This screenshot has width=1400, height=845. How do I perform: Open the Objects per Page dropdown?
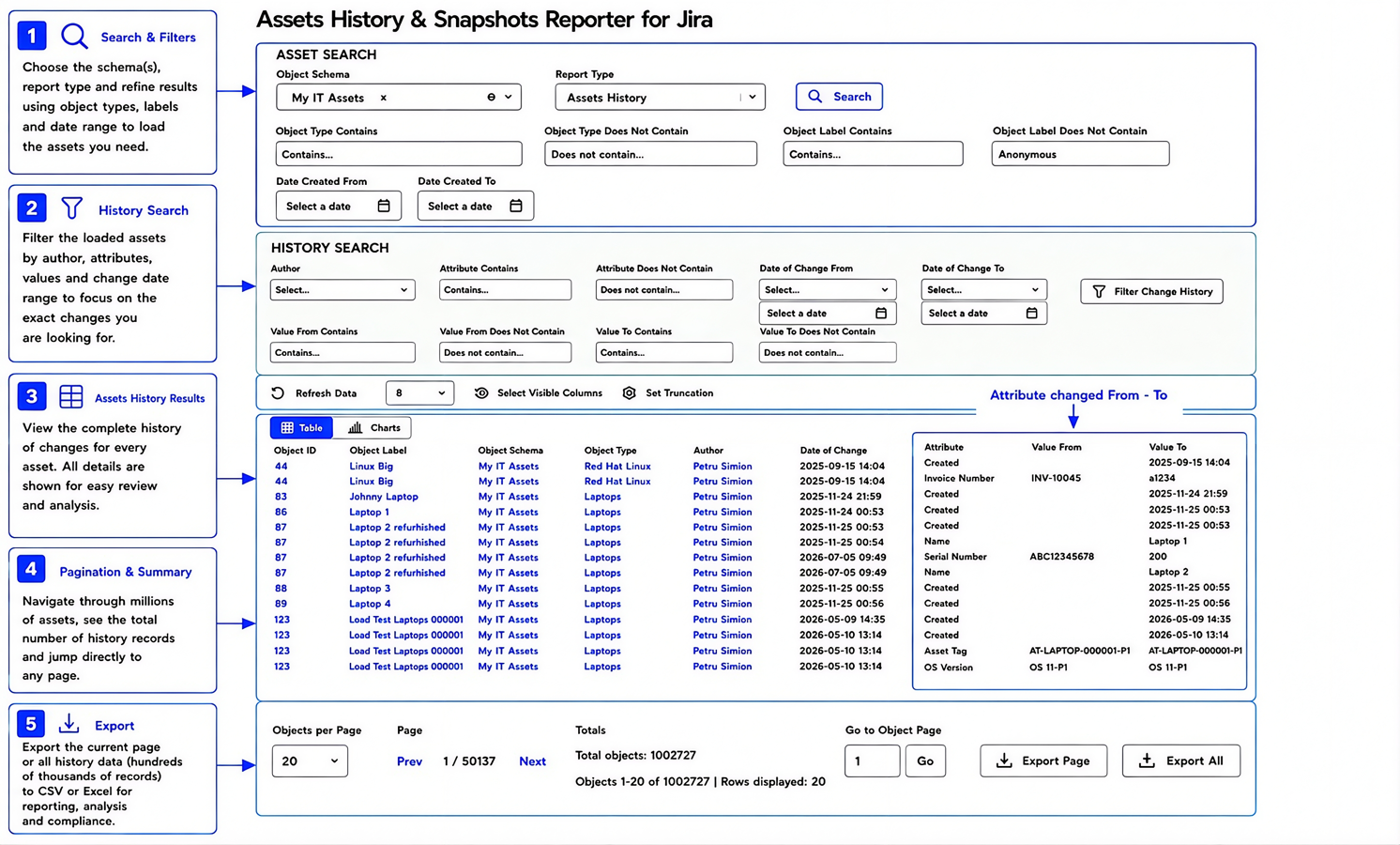coord(310,760)
